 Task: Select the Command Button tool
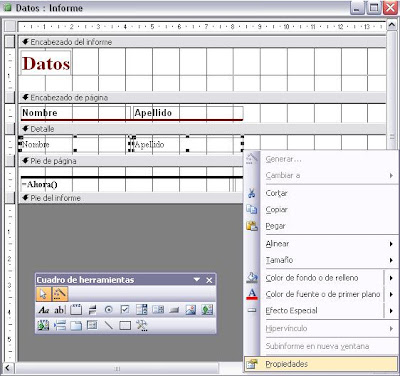[x=174, y=310]
